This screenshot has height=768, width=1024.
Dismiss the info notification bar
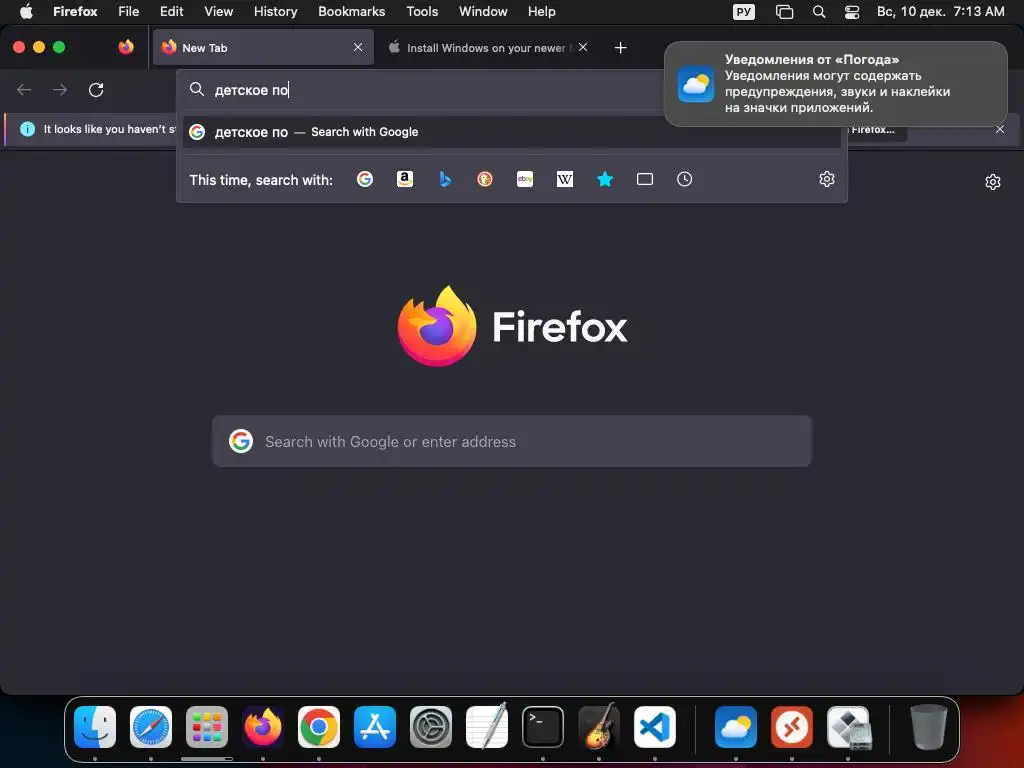point(1000,129)
